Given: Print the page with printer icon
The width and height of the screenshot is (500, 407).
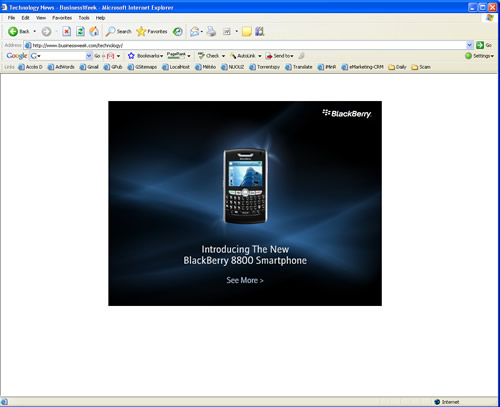Looking at the screenshot, I should (x=211, y=32).
